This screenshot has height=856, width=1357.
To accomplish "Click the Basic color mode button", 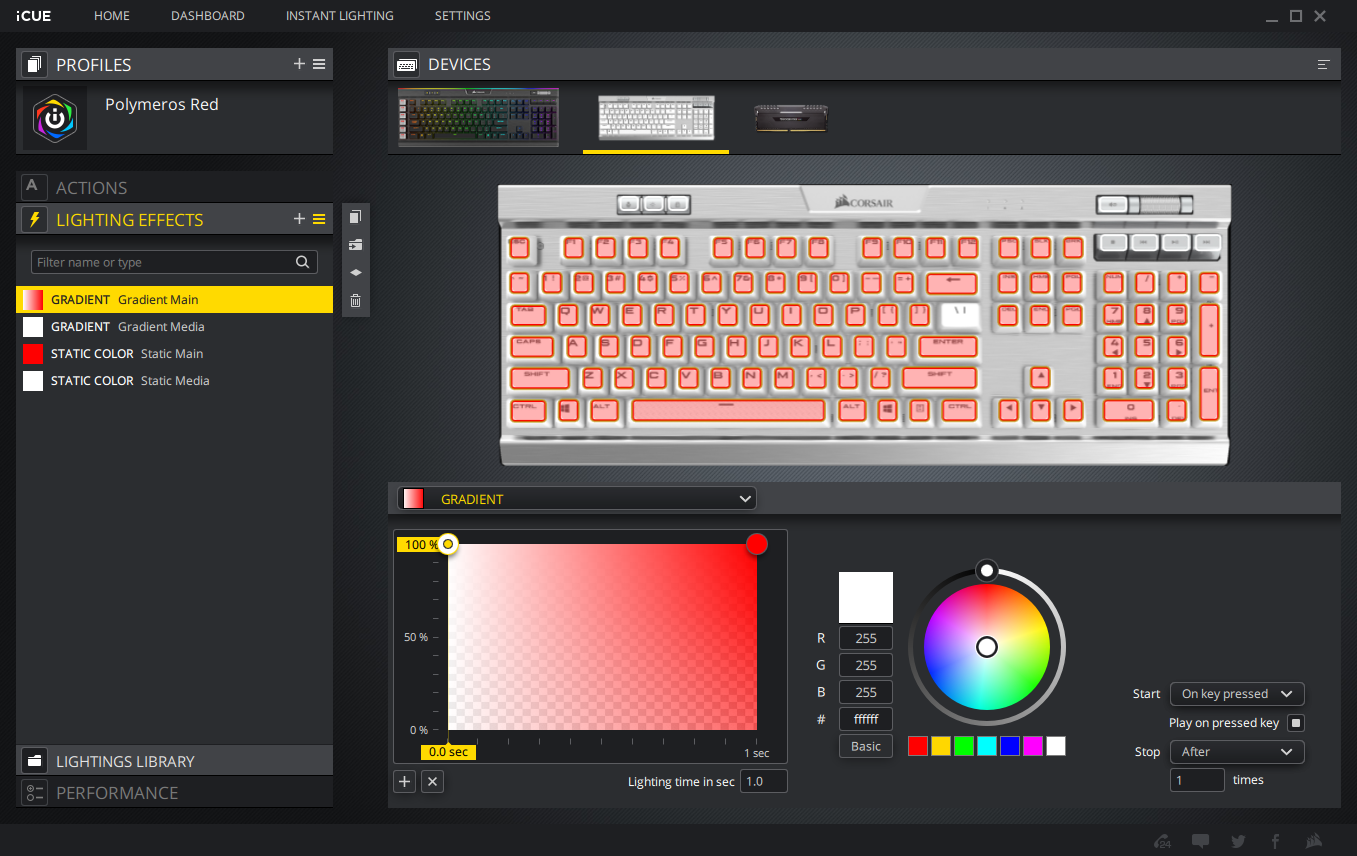I will 865,746.
